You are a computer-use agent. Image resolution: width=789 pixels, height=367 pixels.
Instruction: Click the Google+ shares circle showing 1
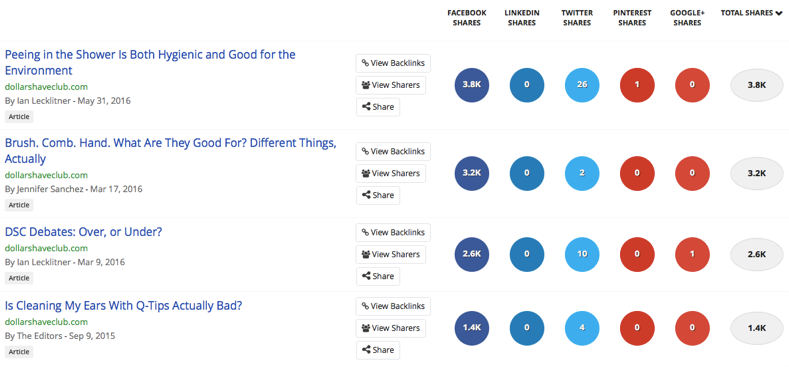pos(692,255)
